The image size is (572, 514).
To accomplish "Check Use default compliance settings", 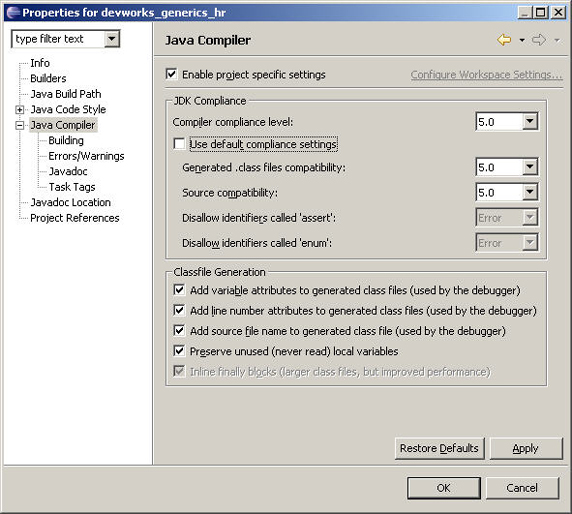I will tap(179, 144).
